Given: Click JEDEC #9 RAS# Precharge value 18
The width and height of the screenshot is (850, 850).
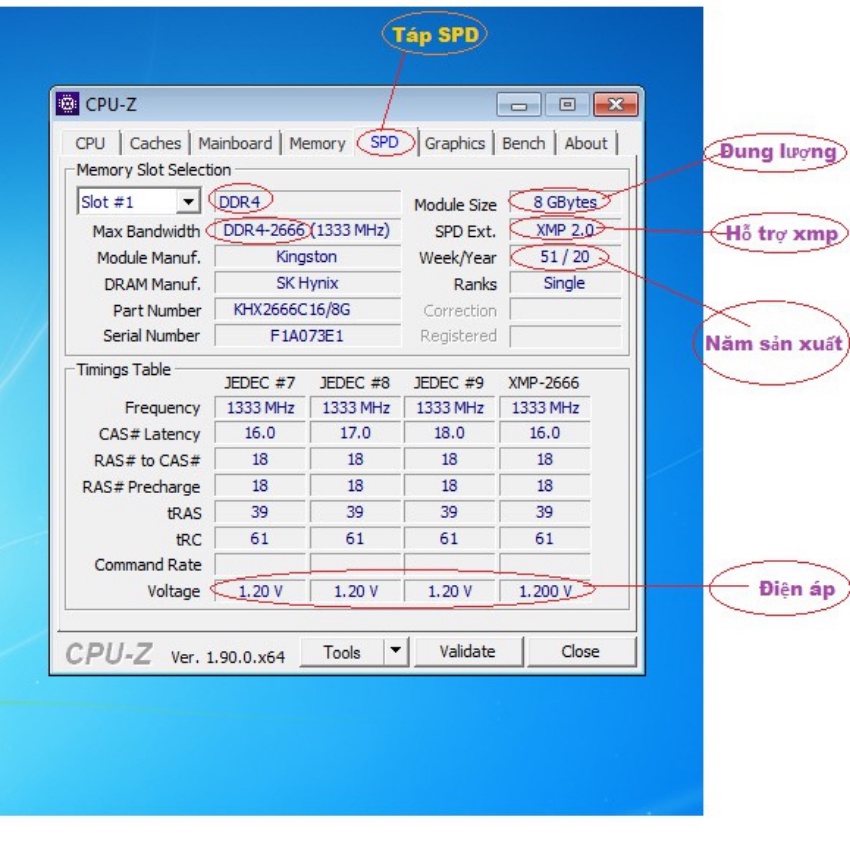Looking at the screenshot, I should click(449, 486).
